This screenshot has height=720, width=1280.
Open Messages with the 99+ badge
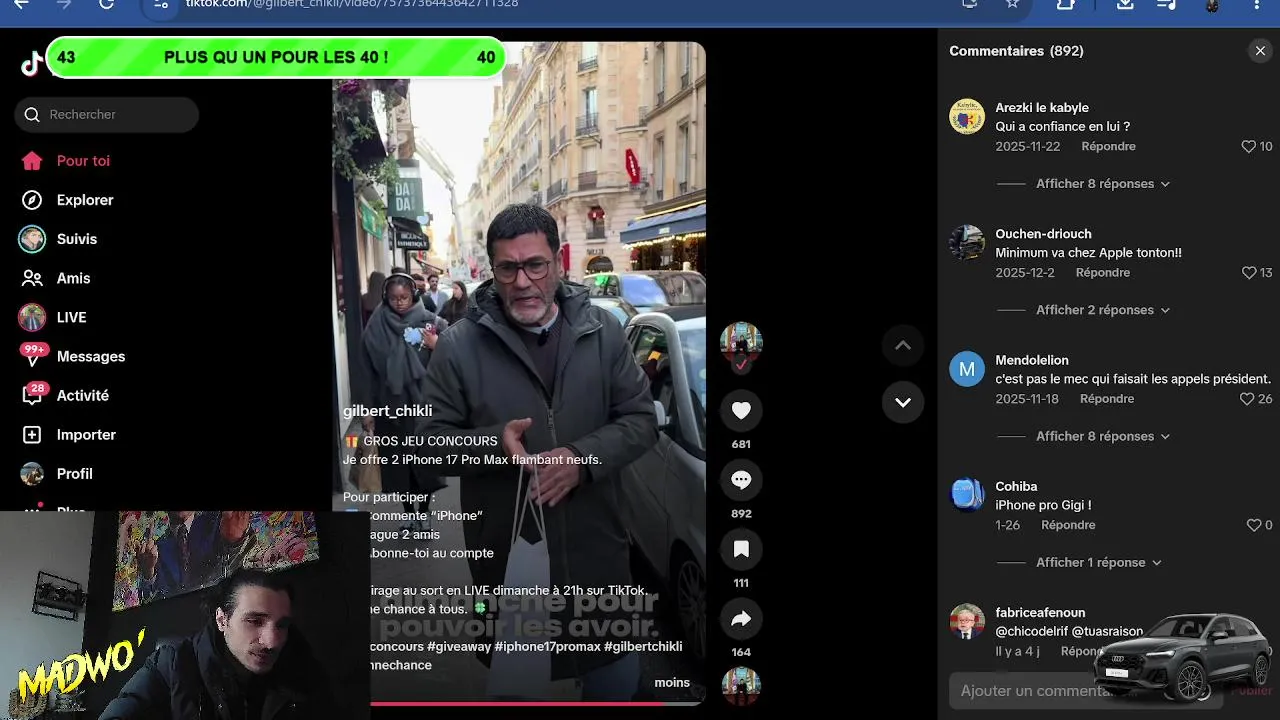pos(90,356)
